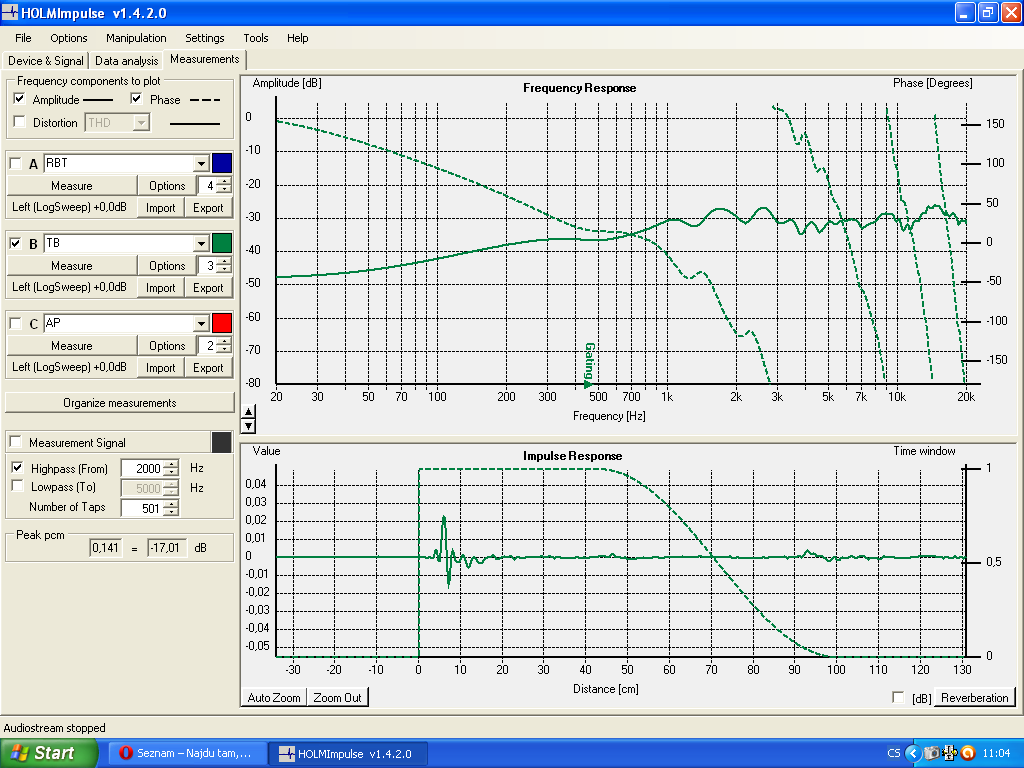
Task: Check measurement C (AP) checkbox
Action: tap(16, 323)
